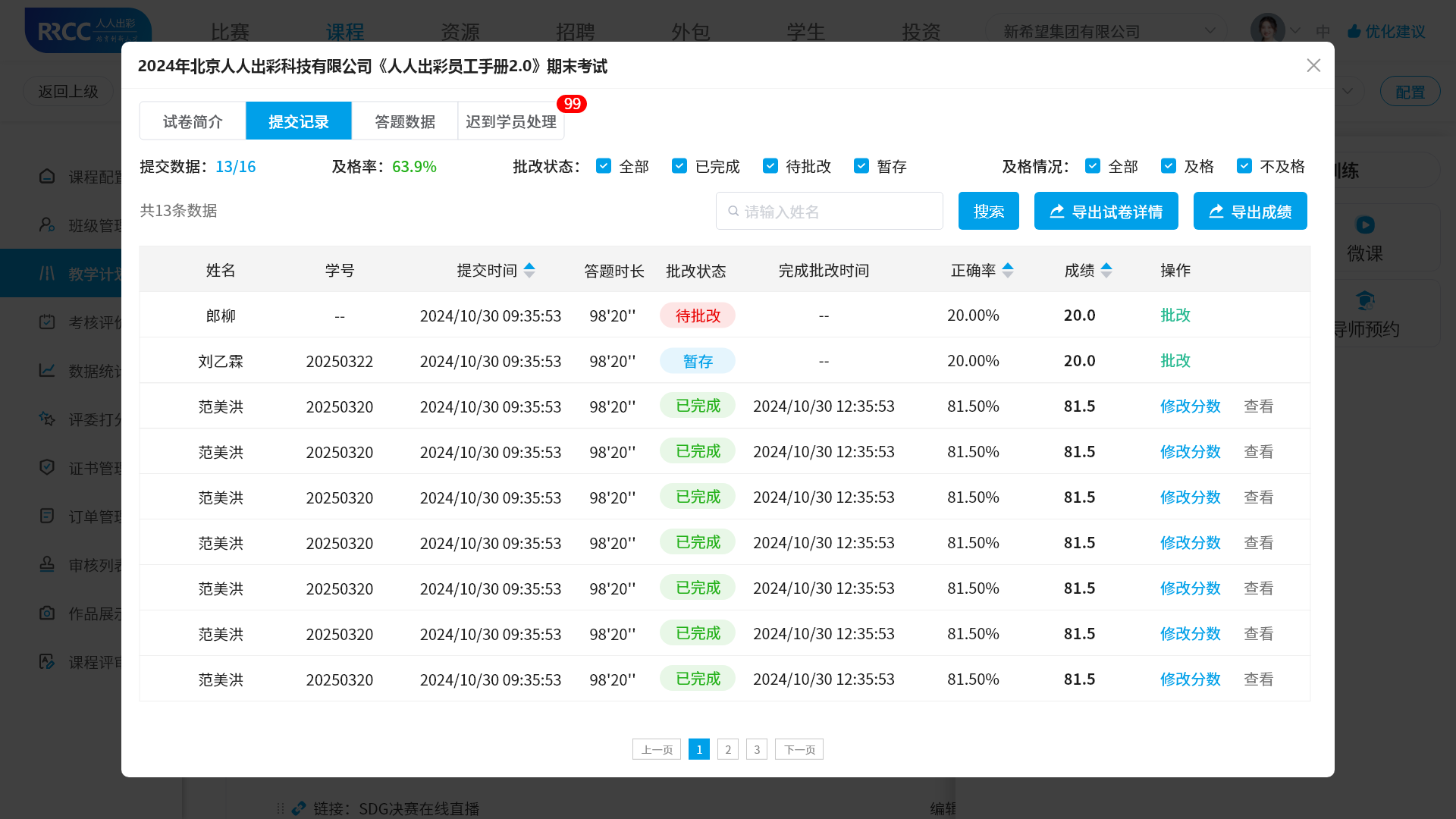Click the user avatar photo

tap(1267, 30)
